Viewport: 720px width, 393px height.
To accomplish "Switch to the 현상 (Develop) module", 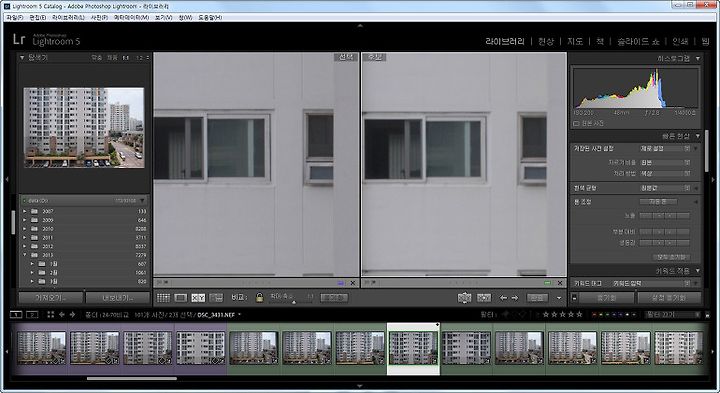I will point(546,41).
